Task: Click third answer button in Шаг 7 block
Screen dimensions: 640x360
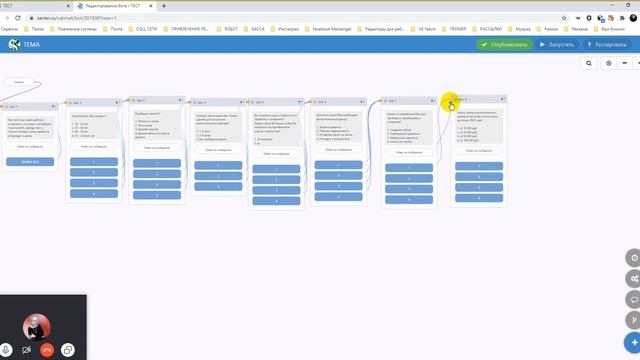Action: tap(409, 189)
